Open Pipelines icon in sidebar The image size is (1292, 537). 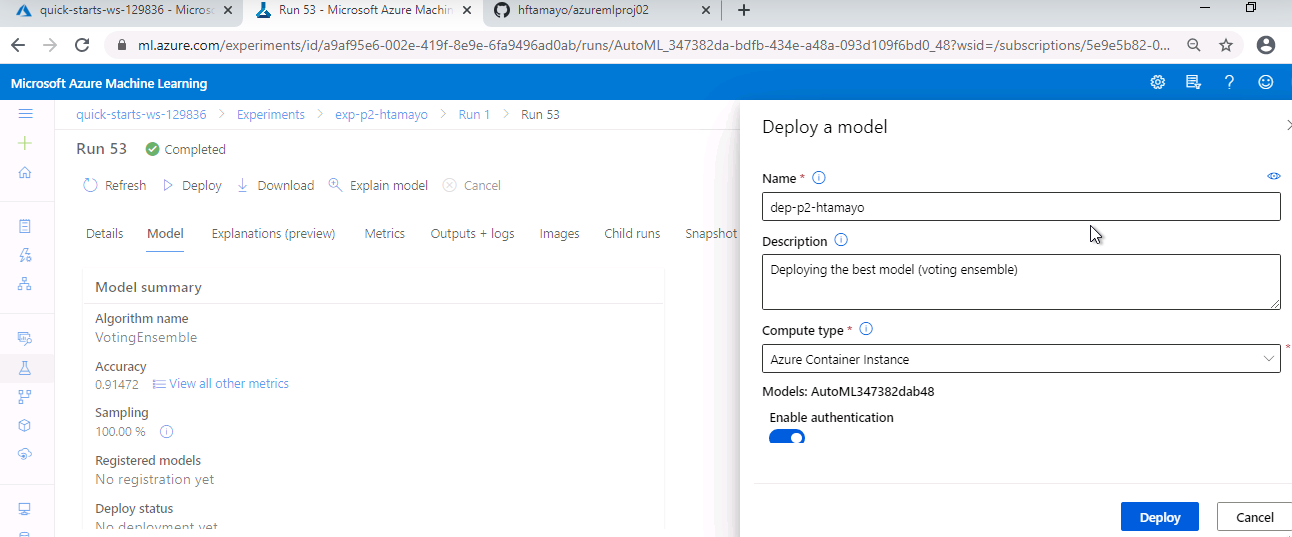[25, 396]
